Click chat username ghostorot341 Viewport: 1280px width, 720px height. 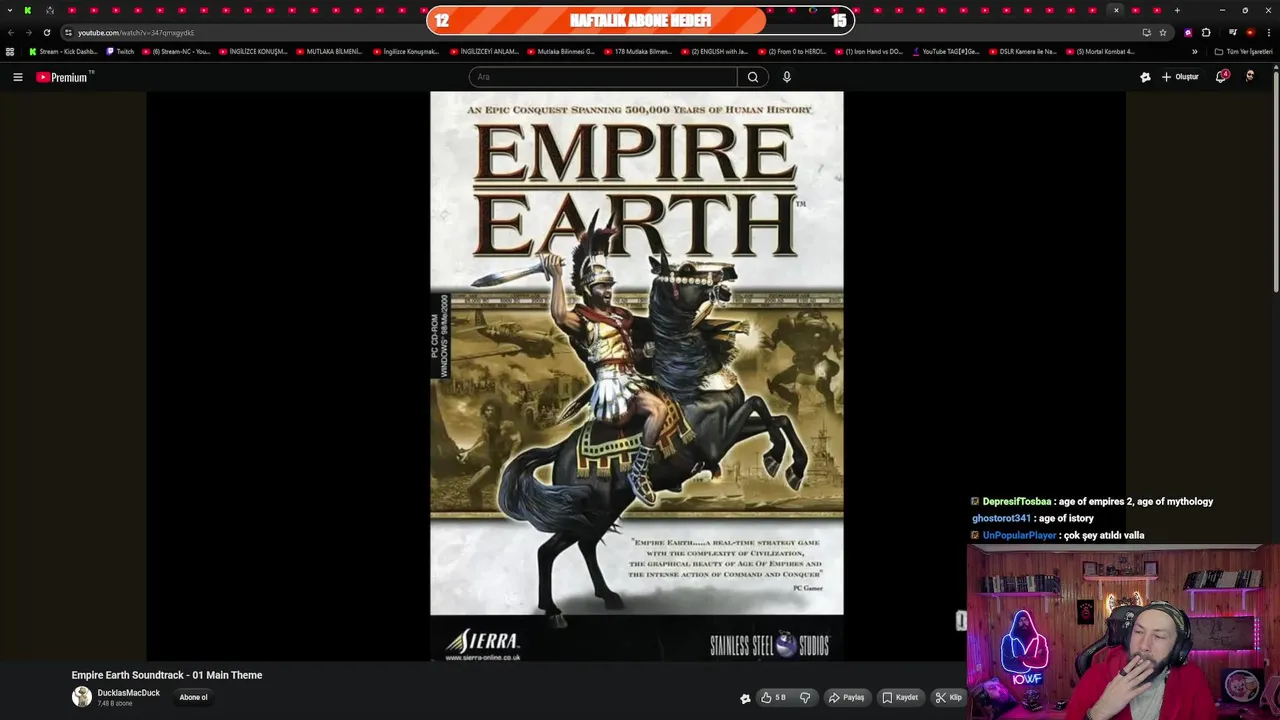pyautogui.click(x=1001, y=519)
